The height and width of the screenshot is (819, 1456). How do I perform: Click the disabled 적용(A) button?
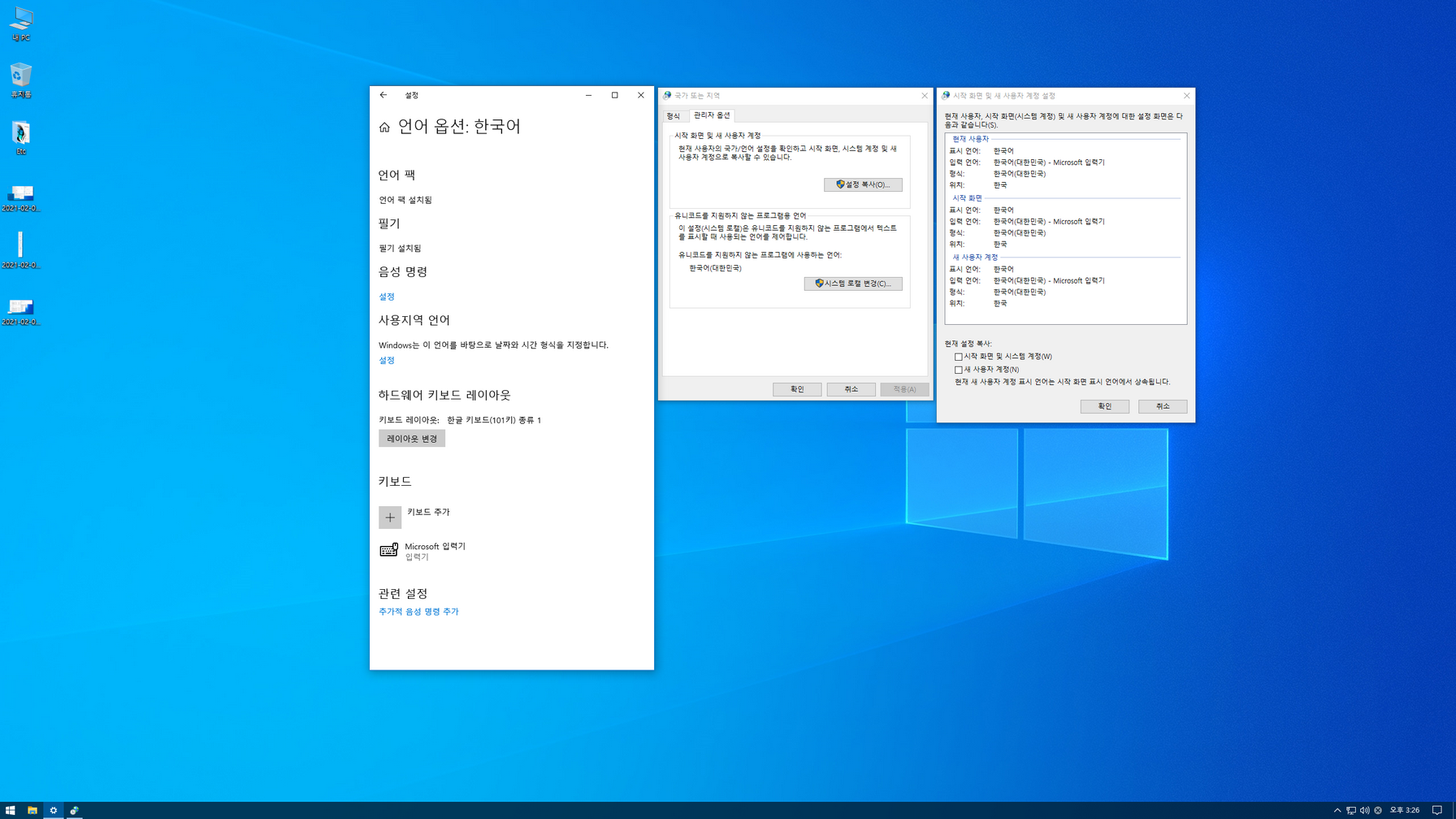(904, 389)
